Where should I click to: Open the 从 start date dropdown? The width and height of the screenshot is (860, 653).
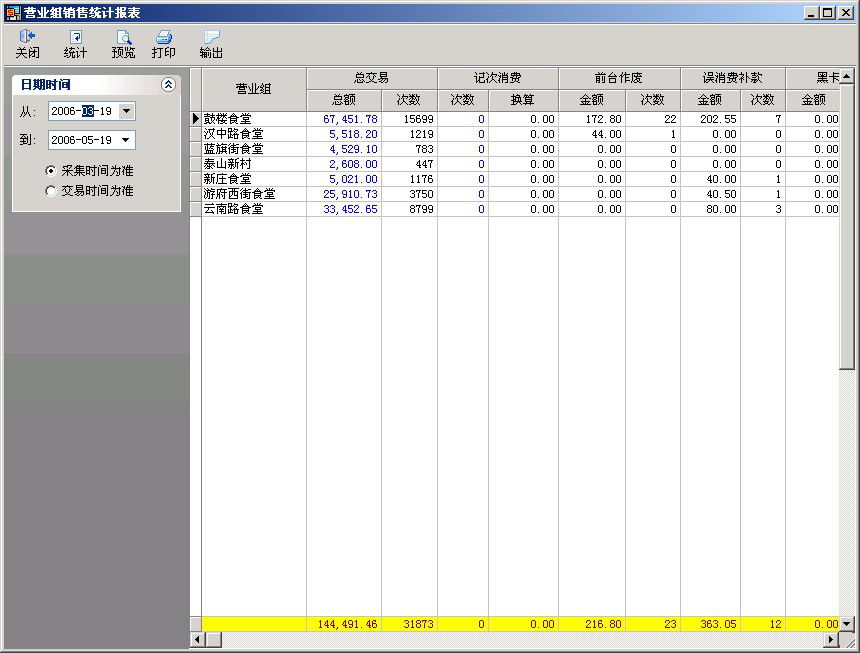pos(126,111)
